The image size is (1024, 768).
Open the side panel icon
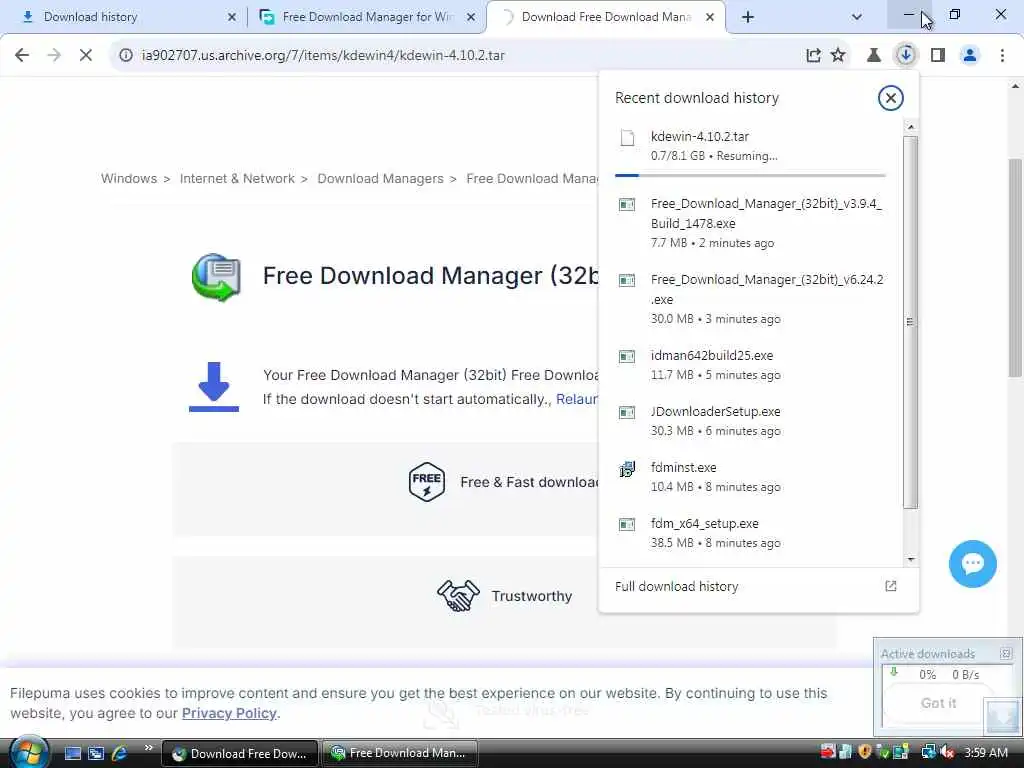pos(938,56)
